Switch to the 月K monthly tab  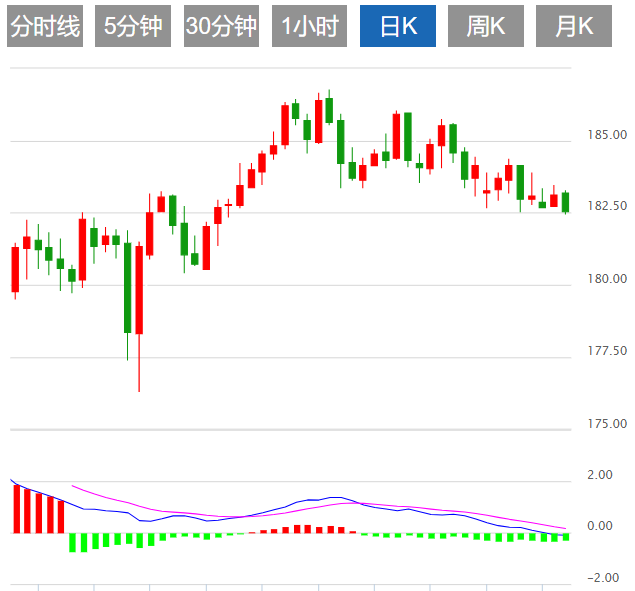coord(574,26)
